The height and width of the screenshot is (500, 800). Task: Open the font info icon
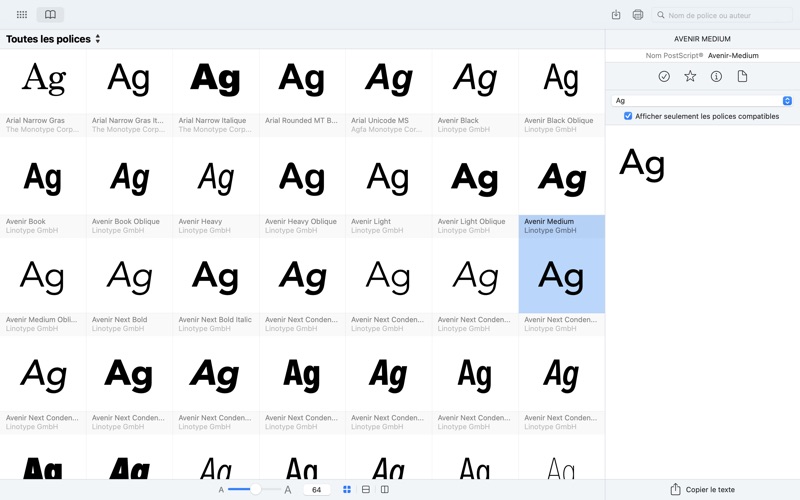(716, 77)
